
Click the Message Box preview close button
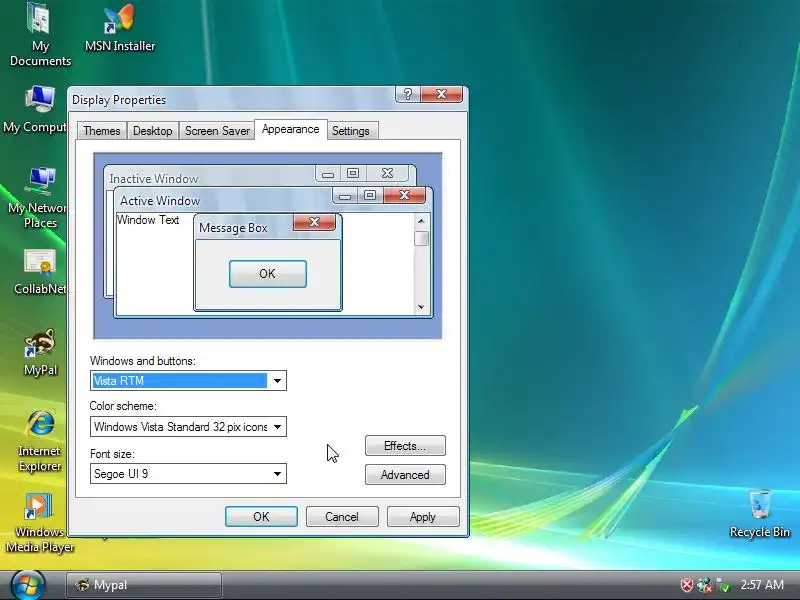tap(314, 222)
